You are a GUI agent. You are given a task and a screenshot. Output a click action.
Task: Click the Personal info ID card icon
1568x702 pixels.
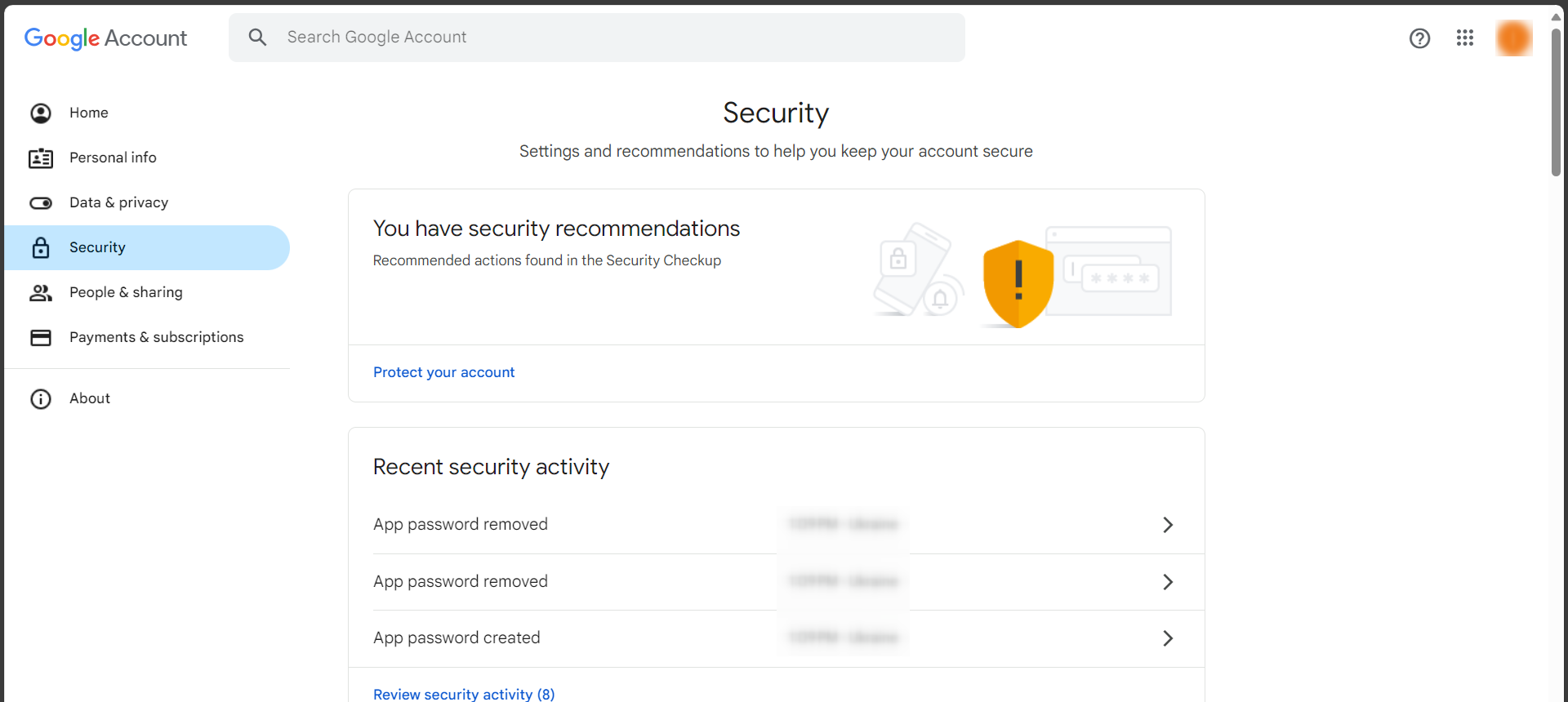41,158
